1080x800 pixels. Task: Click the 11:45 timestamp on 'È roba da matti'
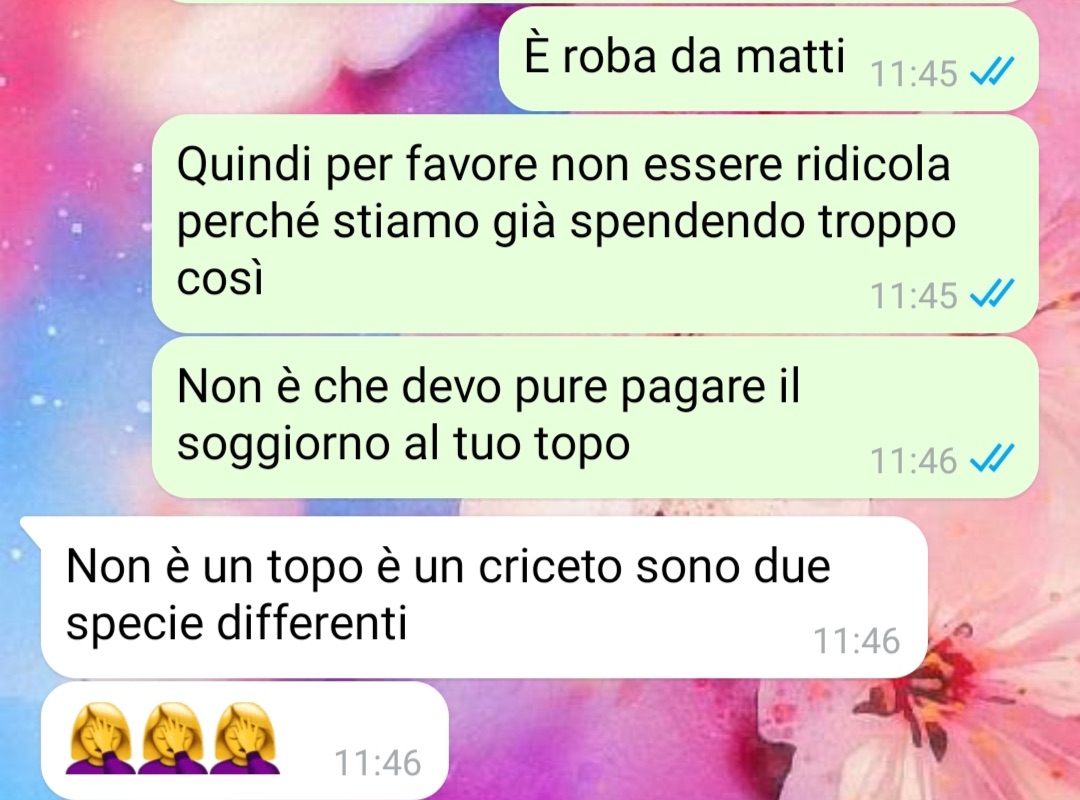pos(913,74)
